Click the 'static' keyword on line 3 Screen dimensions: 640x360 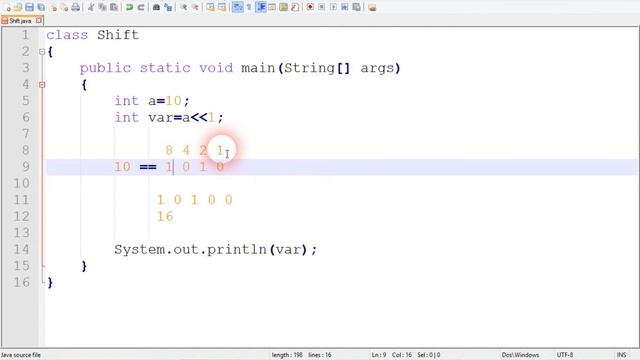click(165, 68)
